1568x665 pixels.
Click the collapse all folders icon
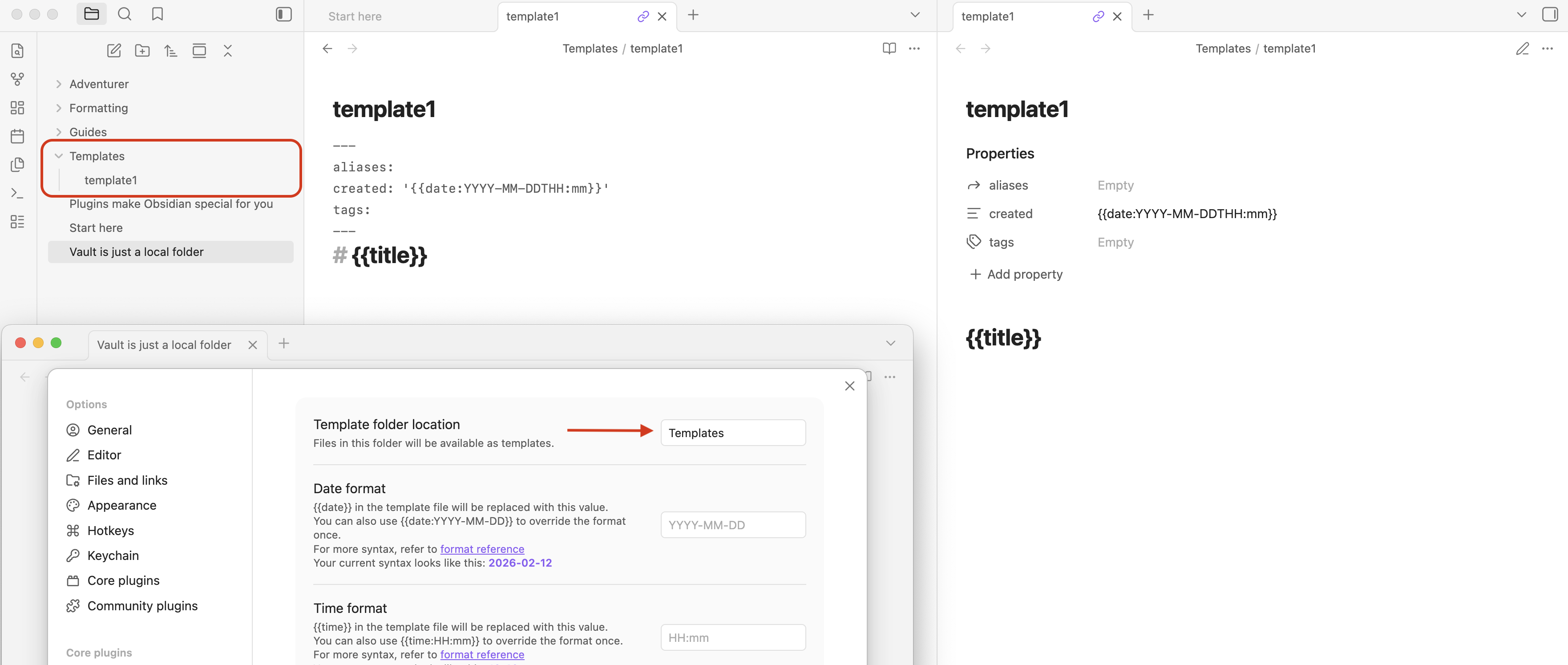point(228,51)
